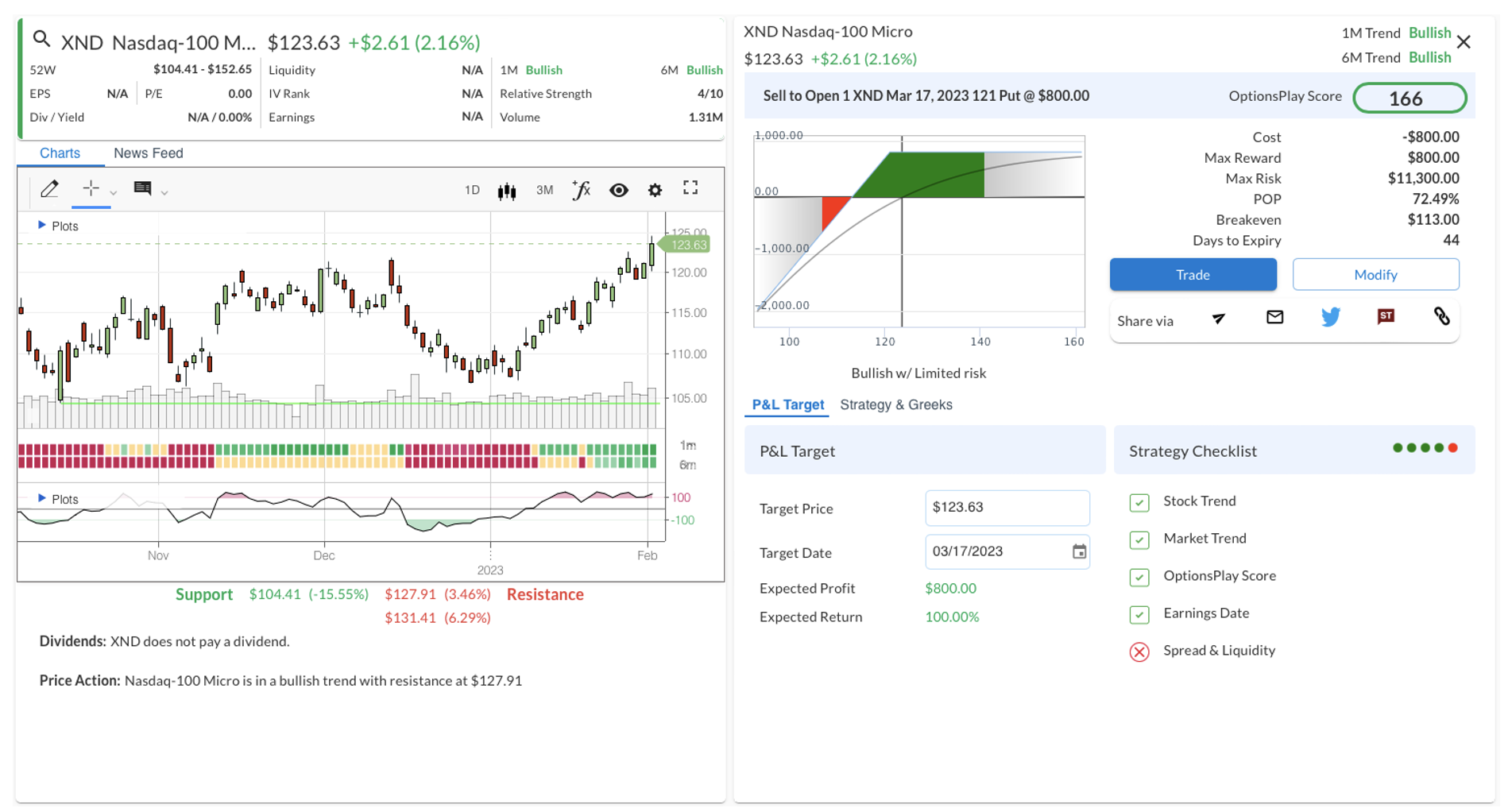This screenshot has height=812, width=1508.
Task: Select the crosshair cursor tool
Action: 91,188
